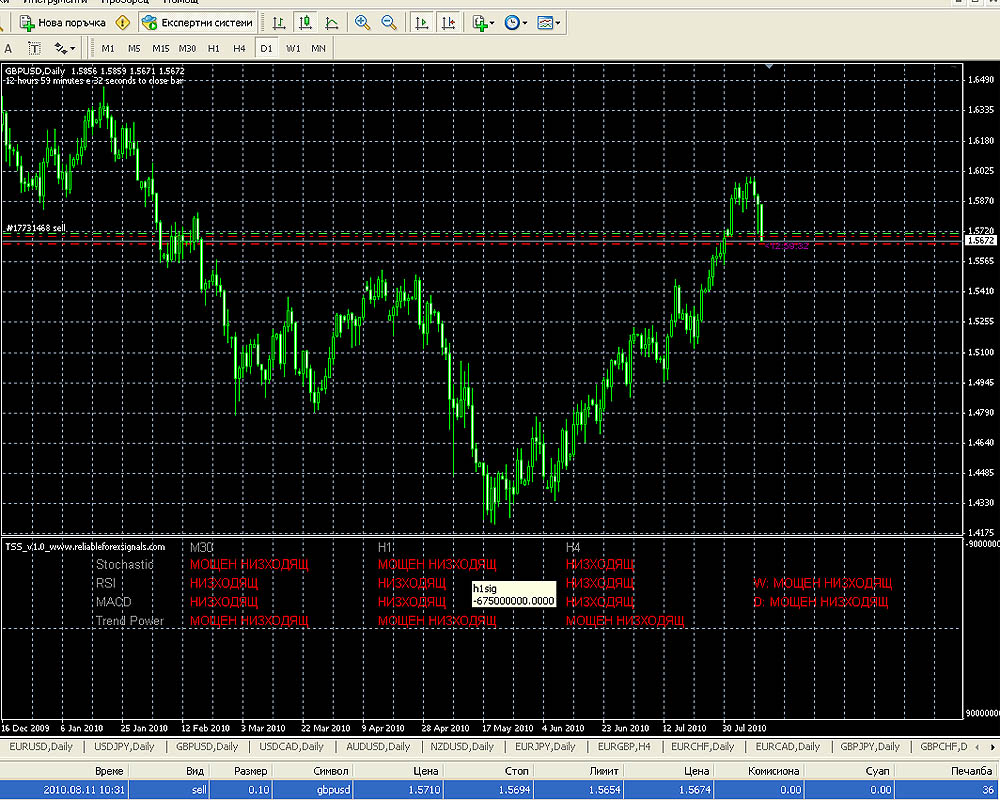Screen dimensions: 1000x800
Task: Open the indicators dropdown with green plus
Action: point(483,23)
